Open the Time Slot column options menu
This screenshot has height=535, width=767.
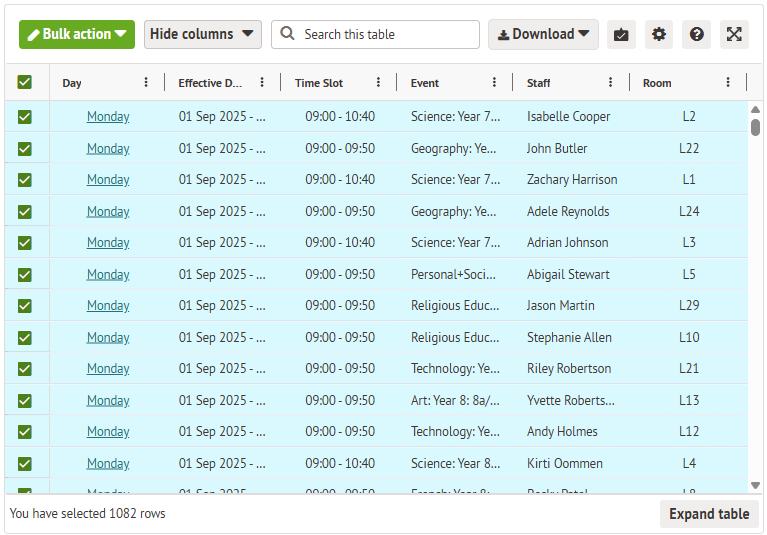click(378, 83)
